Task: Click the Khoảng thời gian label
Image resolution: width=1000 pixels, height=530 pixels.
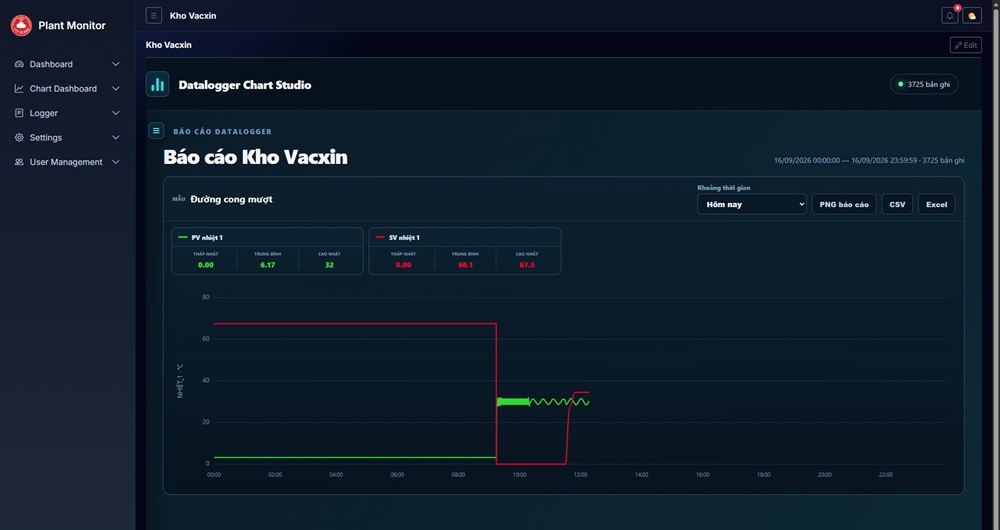Action: (723, 188)
